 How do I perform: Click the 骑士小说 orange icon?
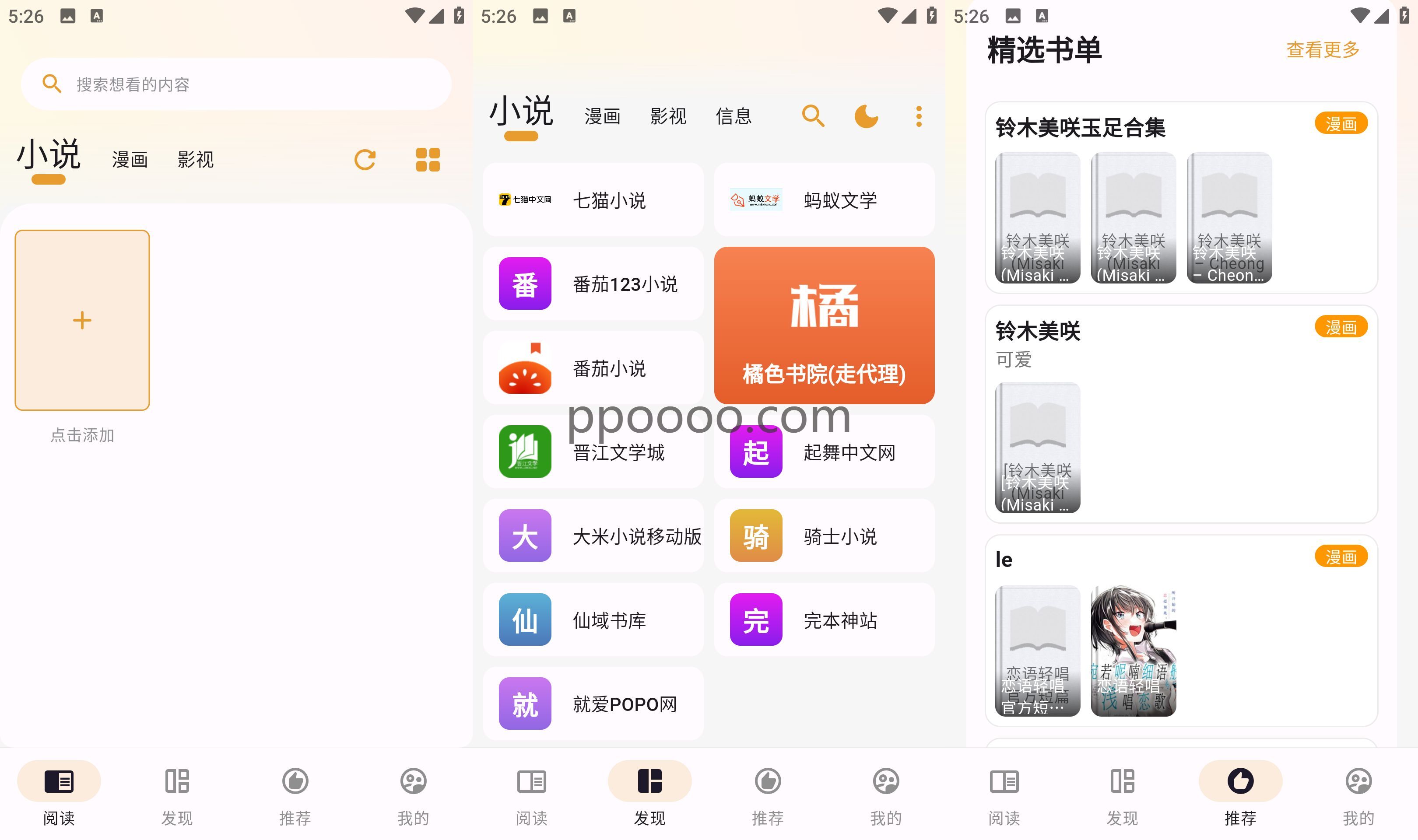pyautogui.click(x=756, y=535)
